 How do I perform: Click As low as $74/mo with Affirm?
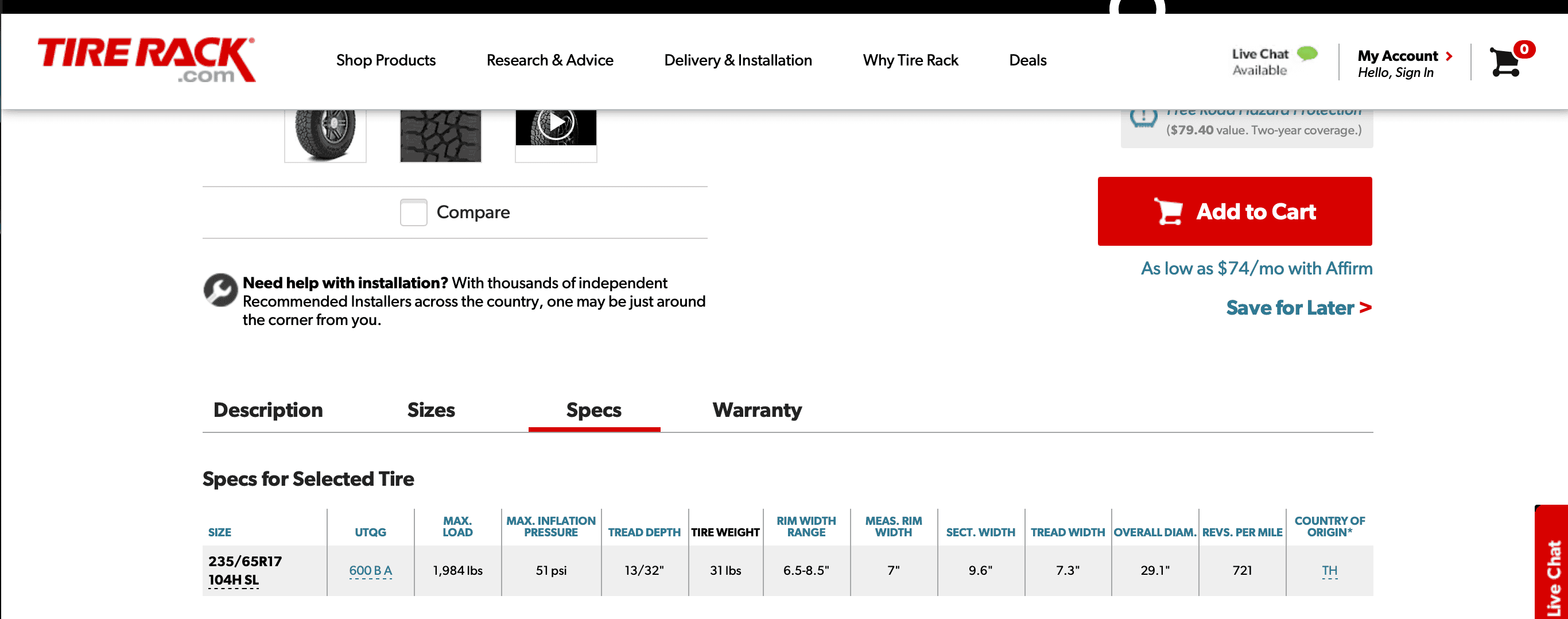(x=1256, y=269)
